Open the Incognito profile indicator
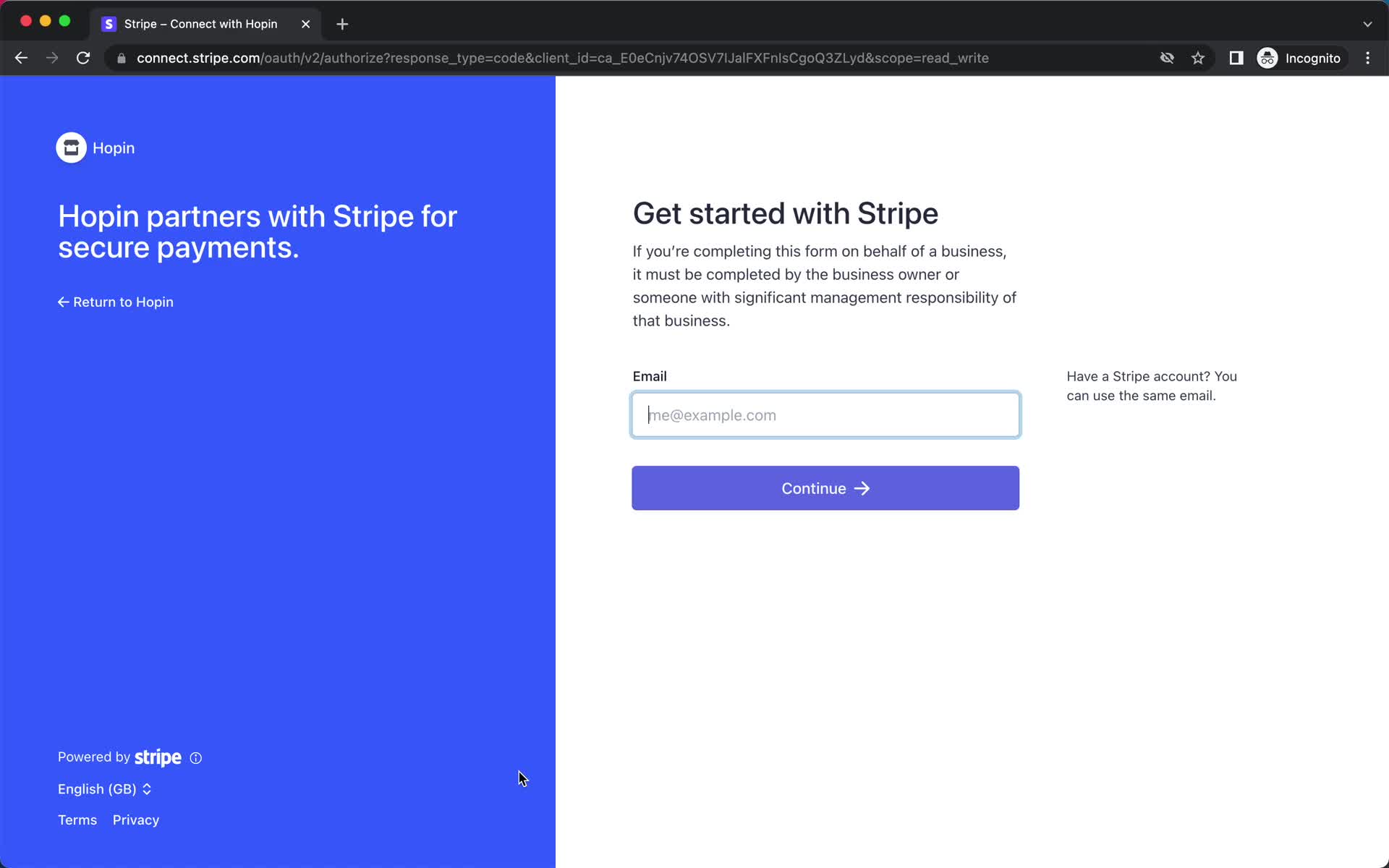This screenshot has width=1389, height=868. click(1300, 58)
